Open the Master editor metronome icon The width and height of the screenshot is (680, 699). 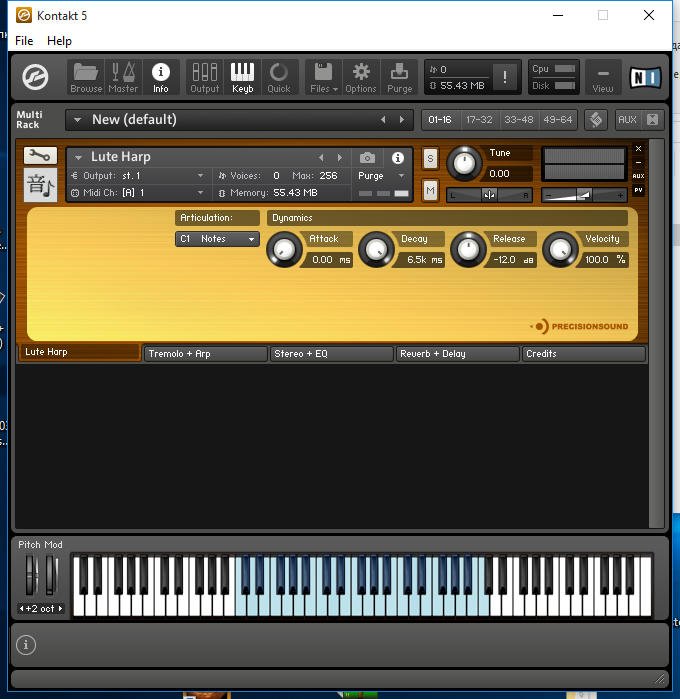[x=123, y=78]
